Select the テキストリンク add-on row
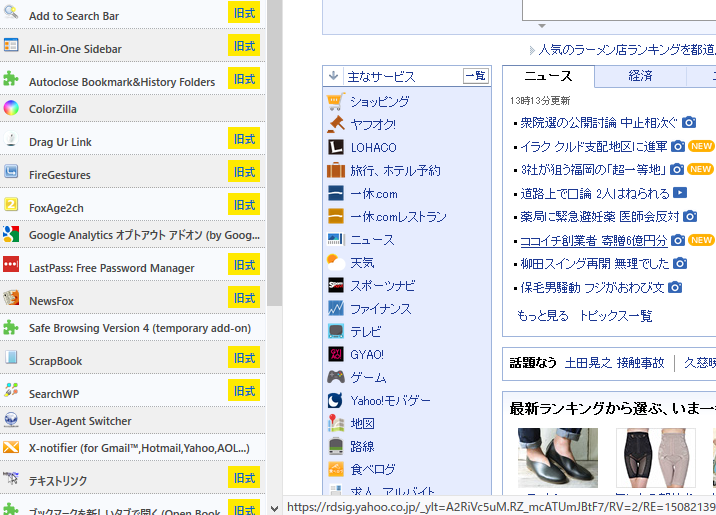 (132, 477)
